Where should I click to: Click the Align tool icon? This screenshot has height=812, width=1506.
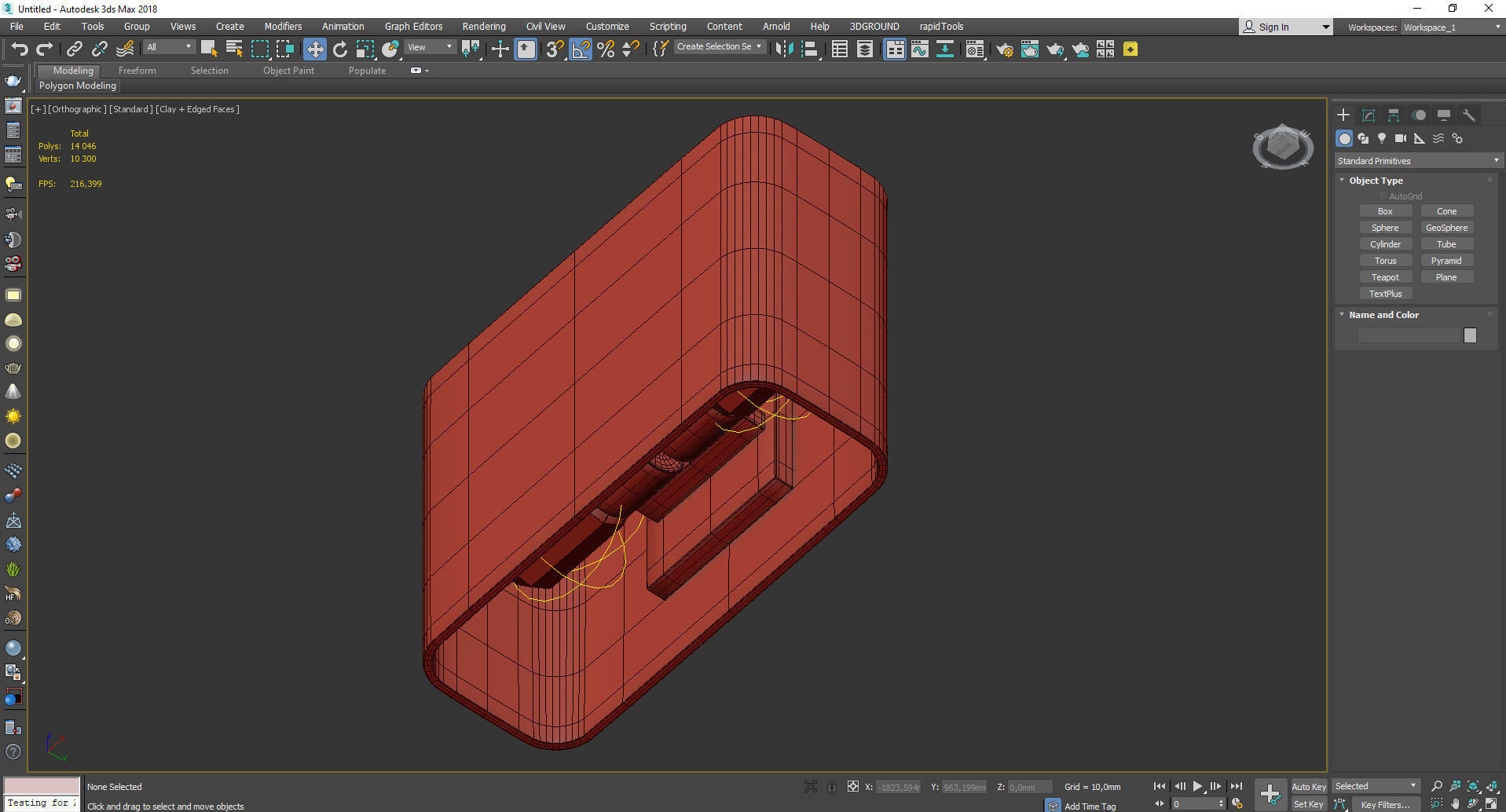(810, 49)
